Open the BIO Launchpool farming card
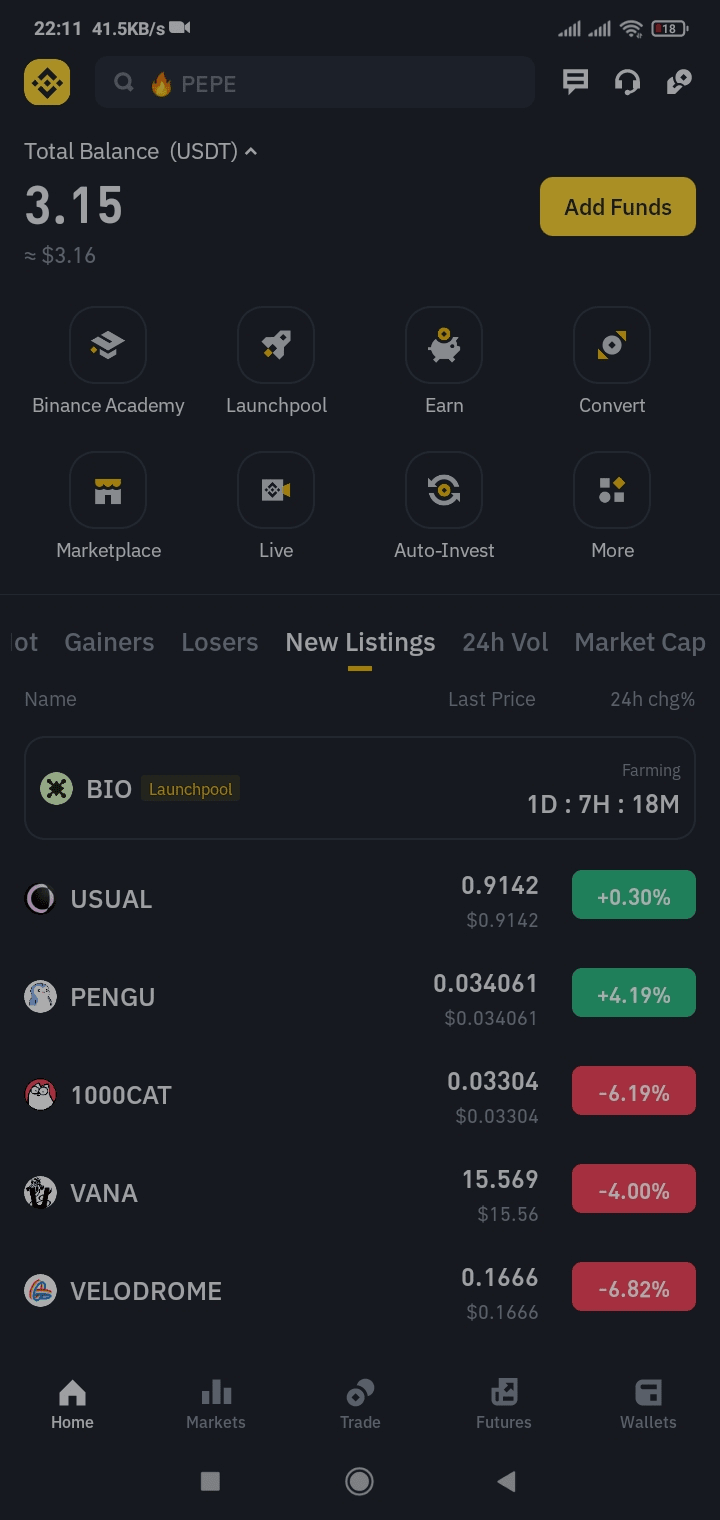The image size is (720, 1520). [360, 788]
